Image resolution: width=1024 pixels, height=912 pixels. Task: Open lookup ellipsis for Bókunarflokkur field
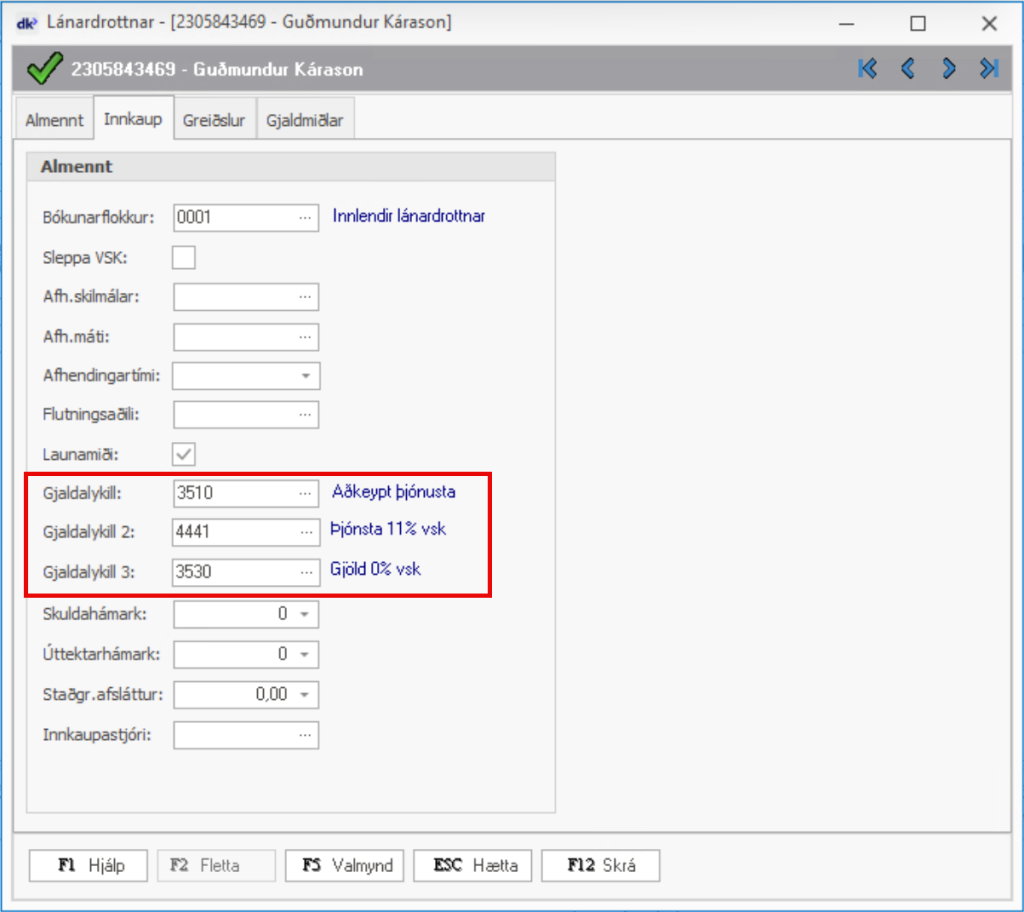point(305,216)
